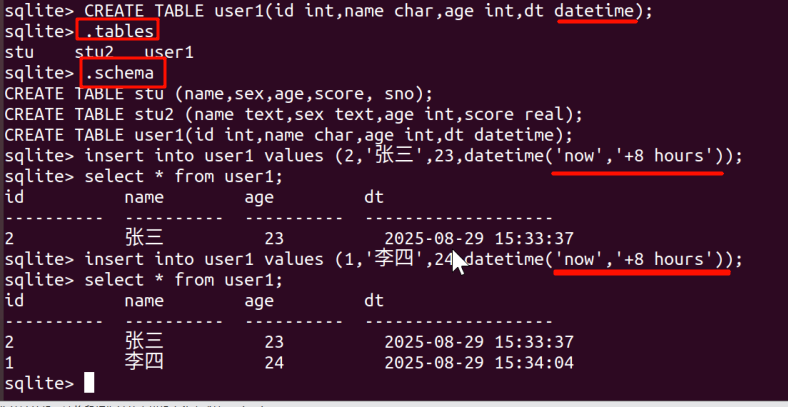Click the insert statement for '李四'

(413, 259)
